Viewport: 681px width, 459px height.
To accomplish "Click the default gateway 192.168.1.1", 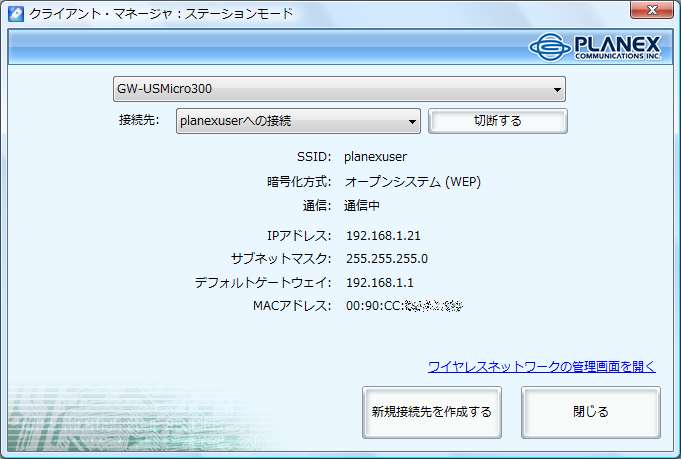I will (380, 283).
